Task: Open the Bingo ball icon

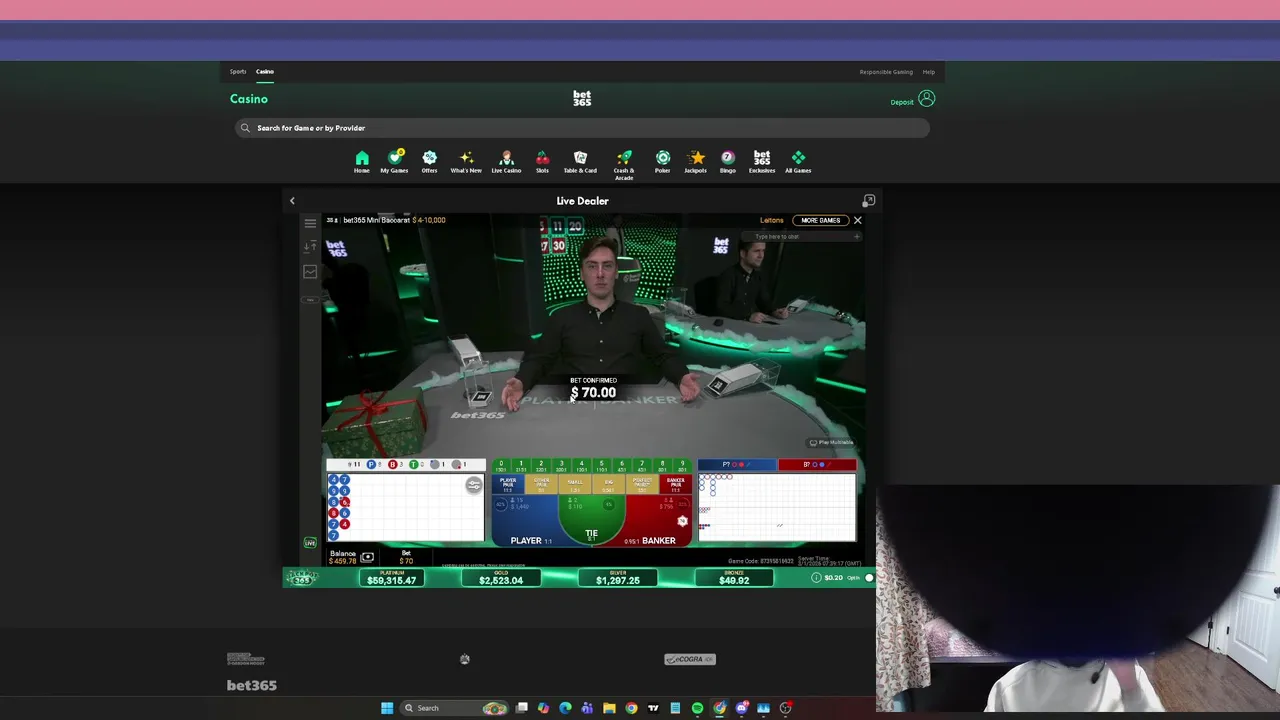Action: 728,162
